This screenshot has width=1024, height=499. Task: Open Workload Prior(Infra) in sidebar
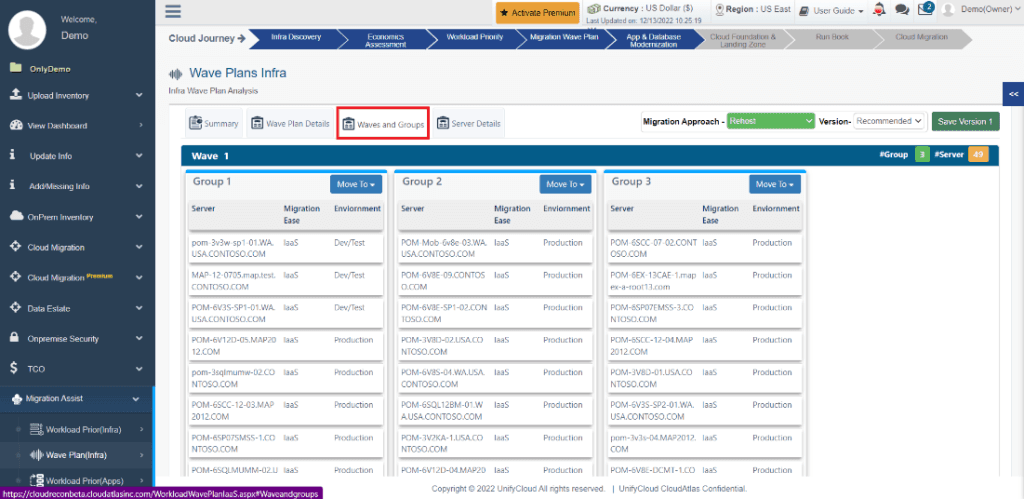[85, 429]
